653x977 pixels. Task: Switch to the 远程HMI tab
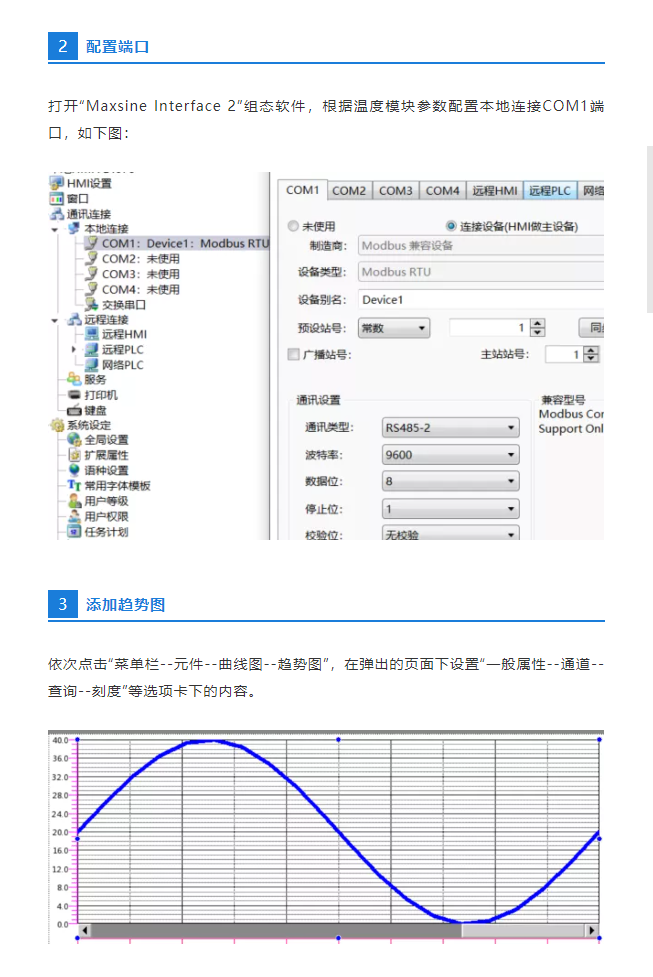click(494, 191)
